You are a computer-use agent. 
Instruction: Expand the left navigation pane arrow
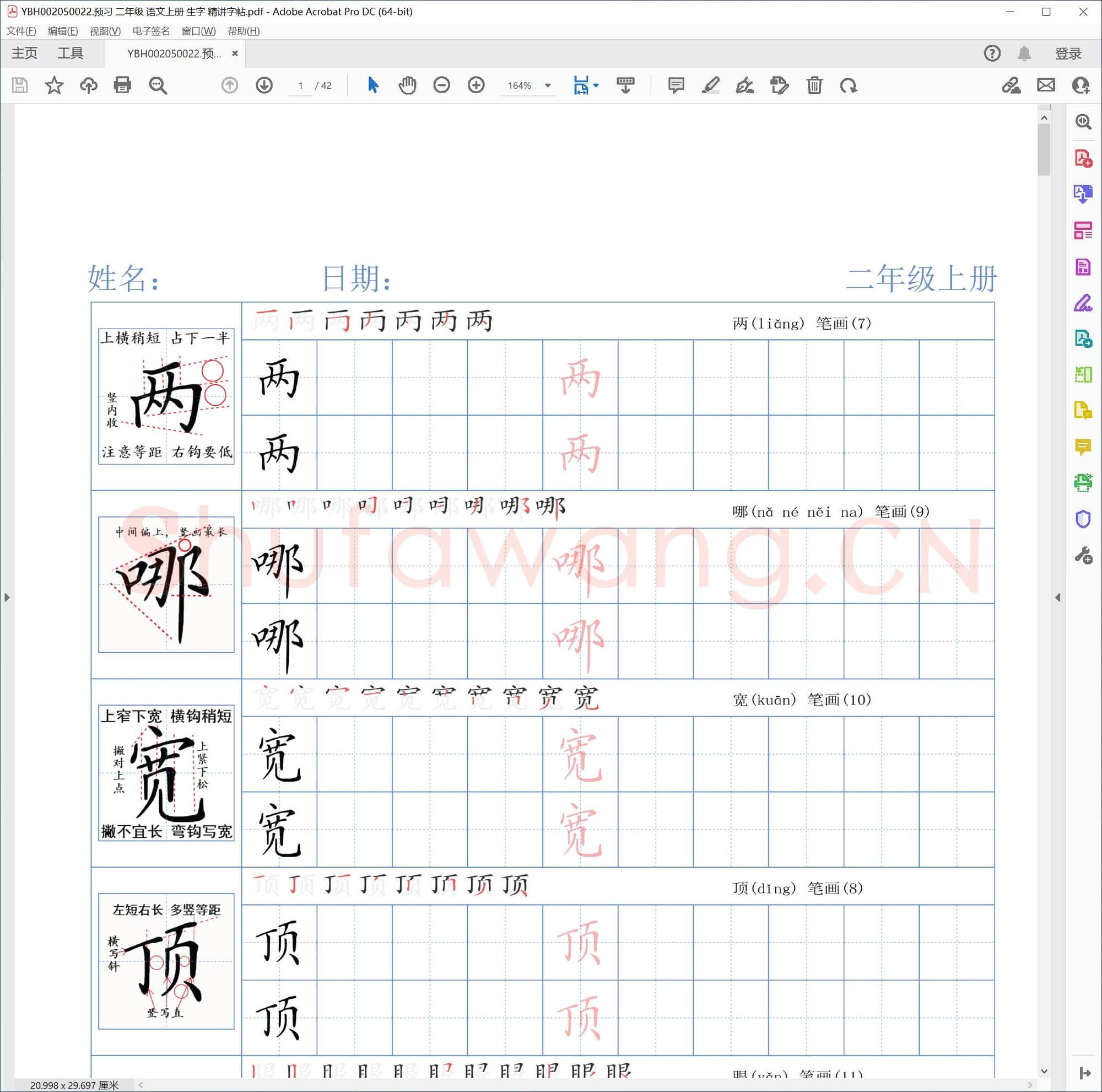point(7,597)
